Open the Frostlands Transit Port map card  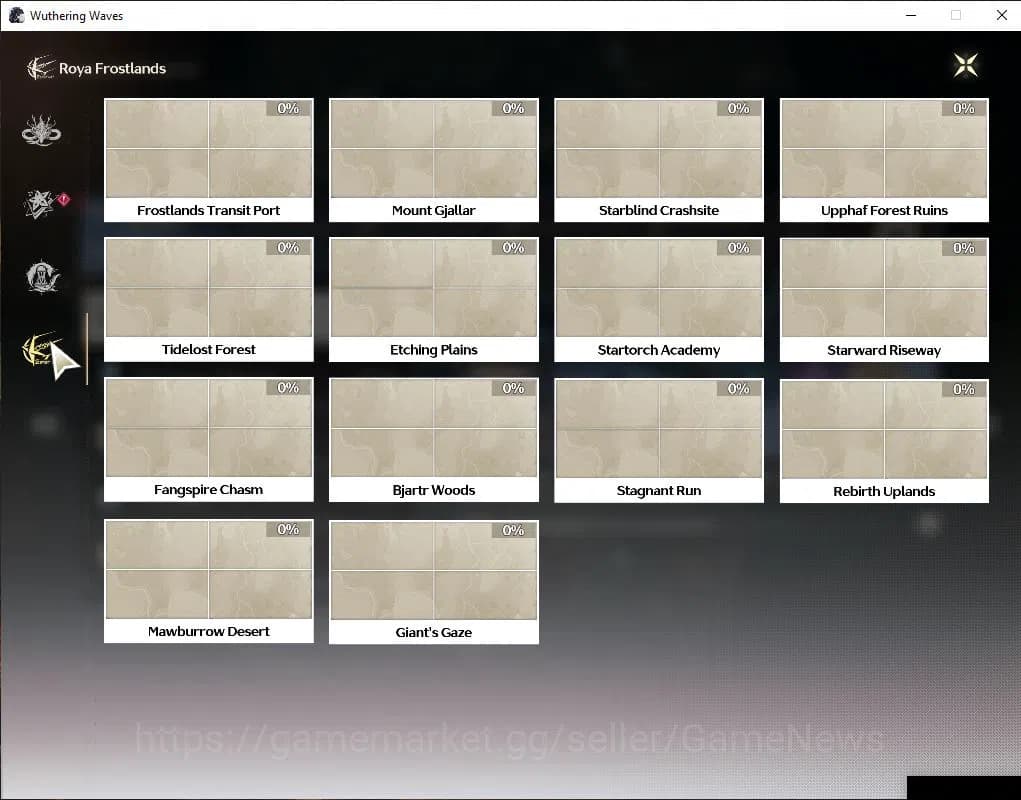(208, 159)
